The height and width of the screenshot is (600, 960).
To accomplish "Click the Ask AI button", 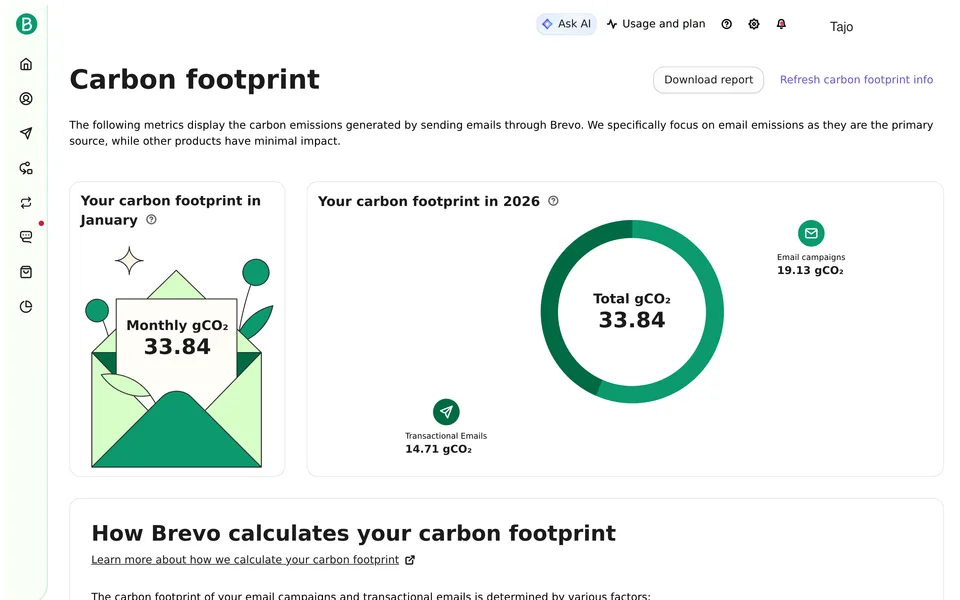I will coord(566,24).
